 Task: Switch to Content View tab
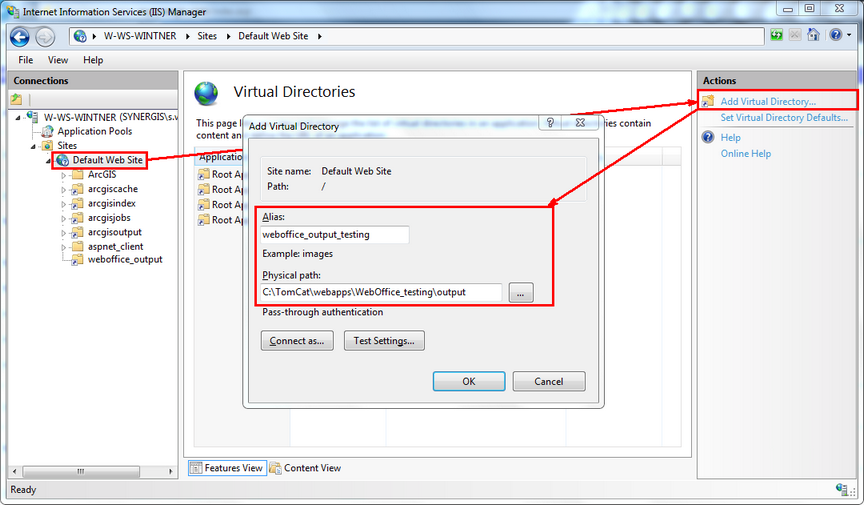click(x=305, y=468)
